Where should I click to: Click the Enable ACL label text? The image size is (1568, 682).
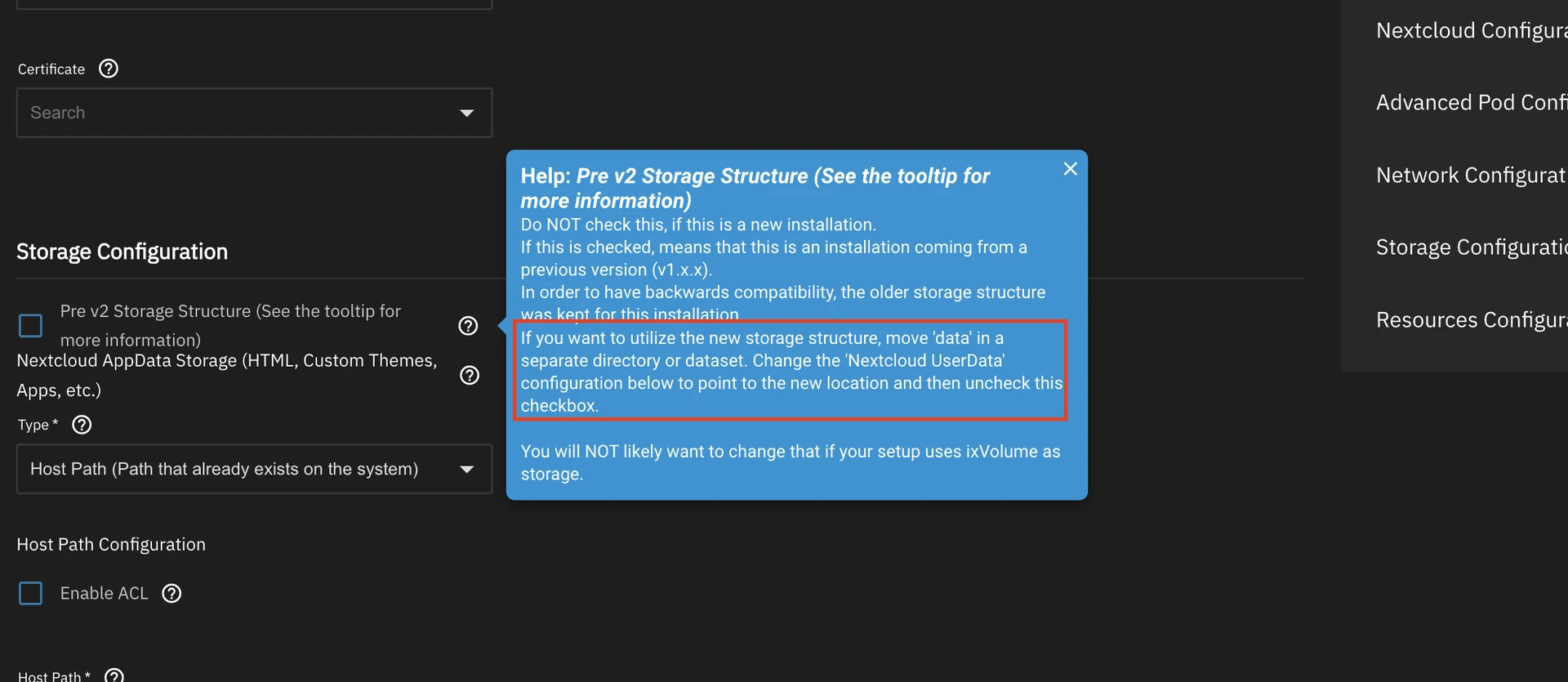(x=105, y=593)
